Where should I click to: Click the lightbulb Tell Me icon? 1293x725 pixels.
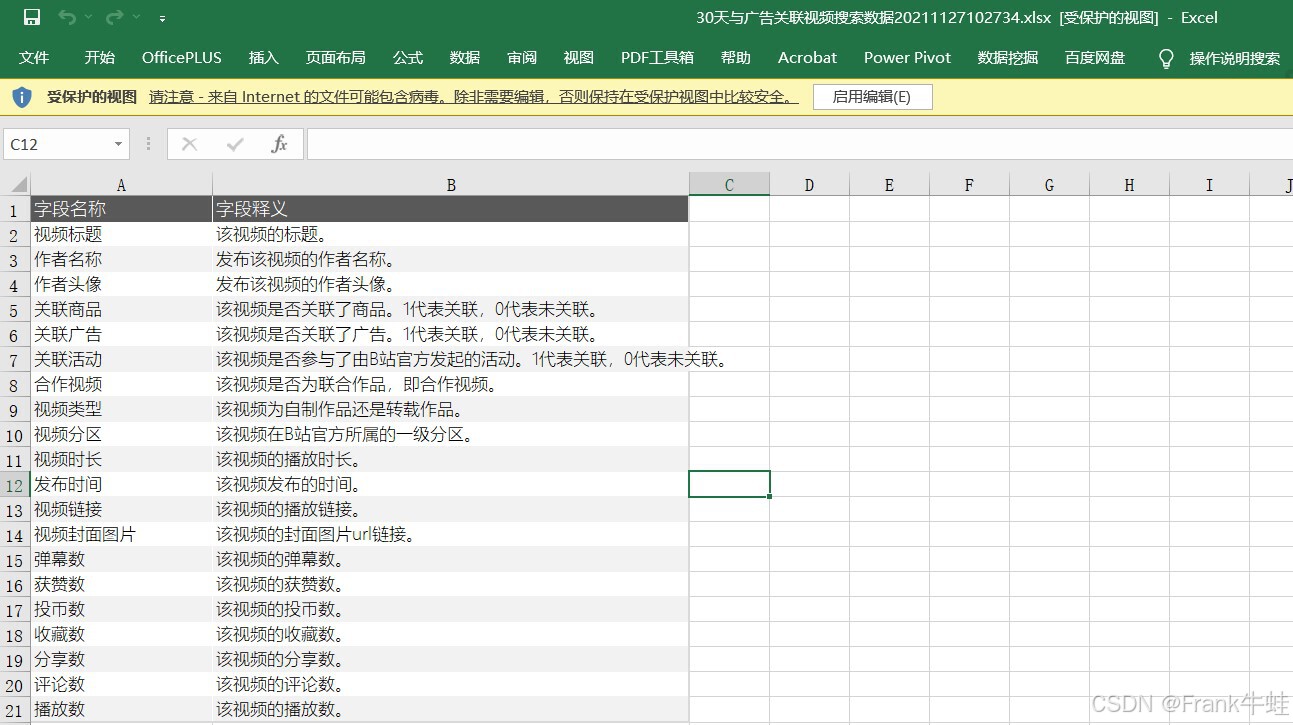[1166, 58]
